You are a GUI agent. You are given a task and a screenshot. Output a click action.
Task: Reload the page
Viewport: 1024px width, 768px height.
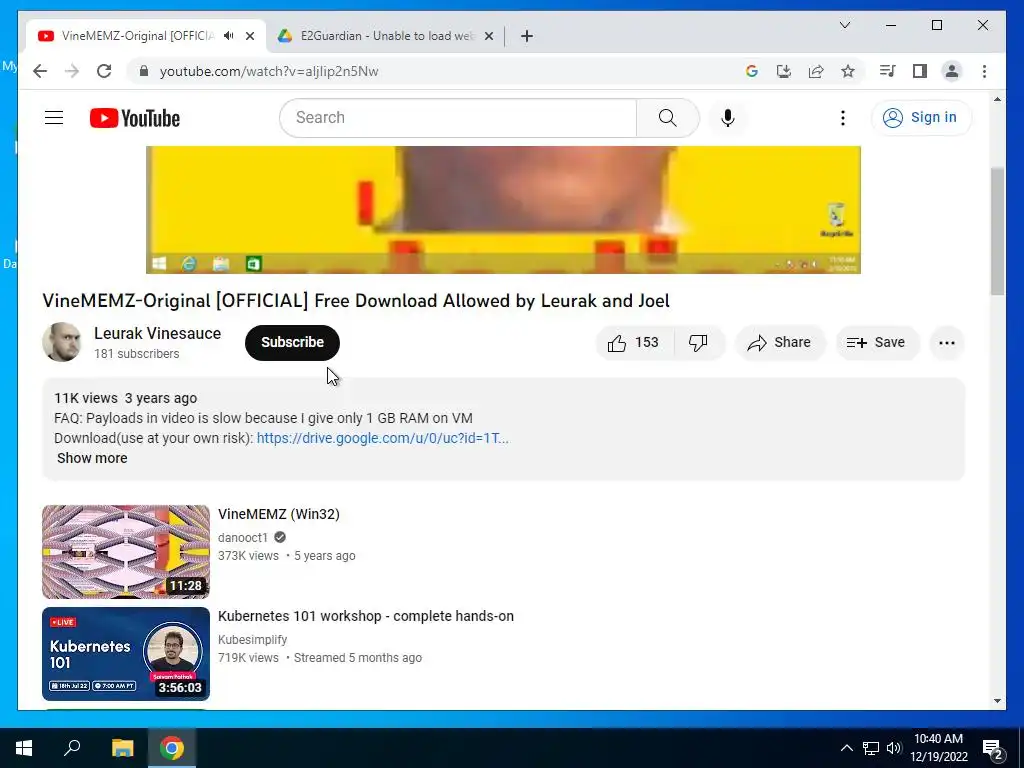pyautogui.click(x=104, y=71)
